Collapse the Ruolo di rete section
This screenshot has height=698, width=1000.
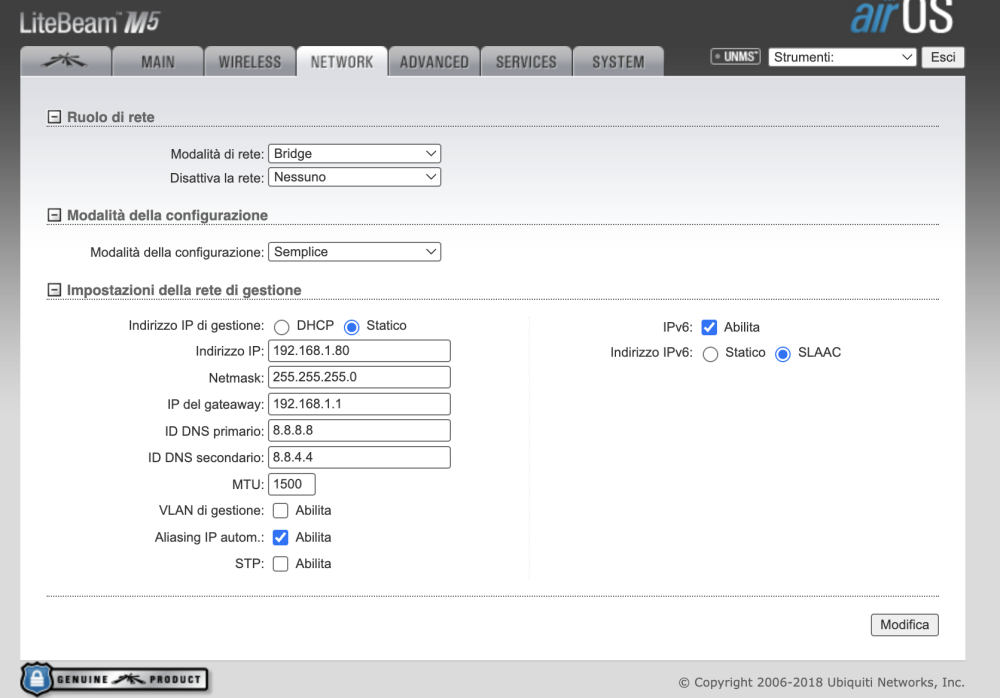point(54,117)
